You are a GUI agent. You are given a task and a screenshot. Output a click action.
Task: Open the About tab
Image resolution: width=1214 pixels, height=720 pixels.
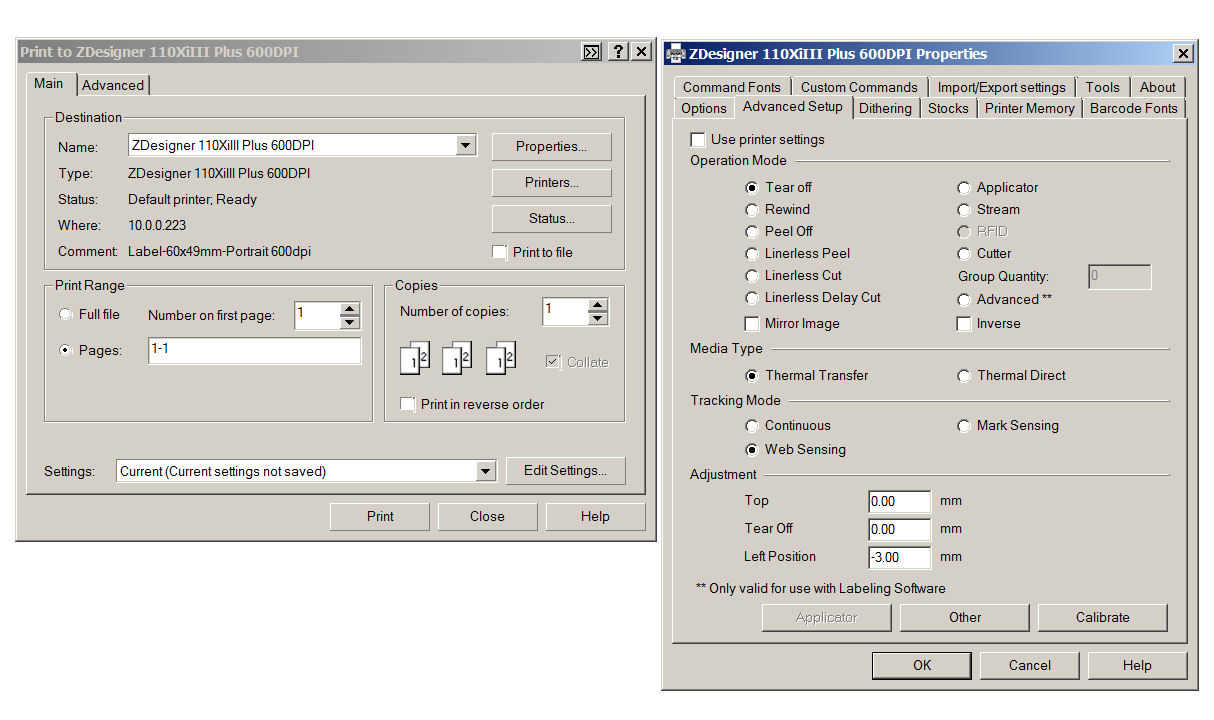point(1158,87)
